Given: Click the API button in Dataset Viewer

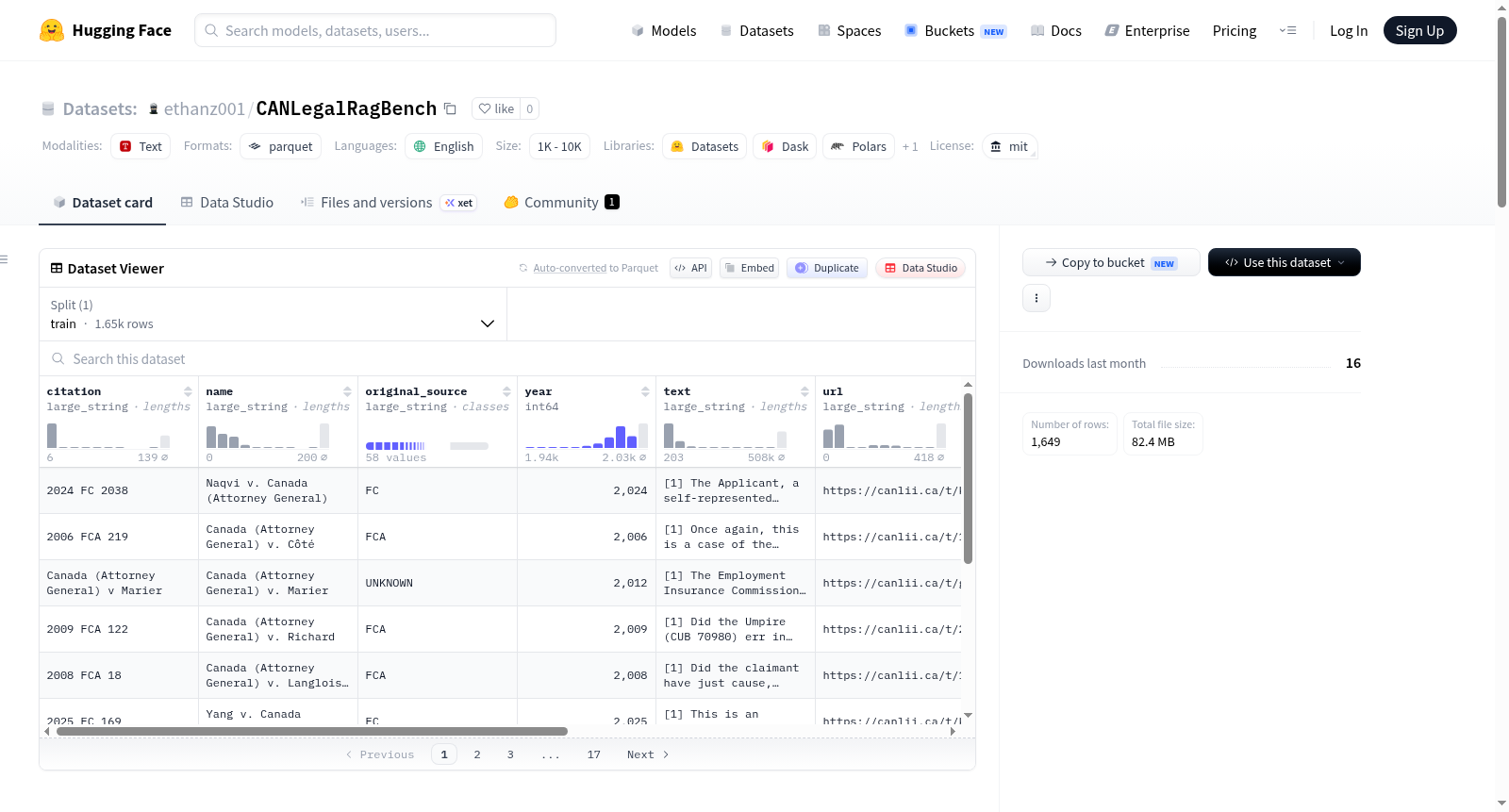Looking at the screenshot, I should [691, 268].
